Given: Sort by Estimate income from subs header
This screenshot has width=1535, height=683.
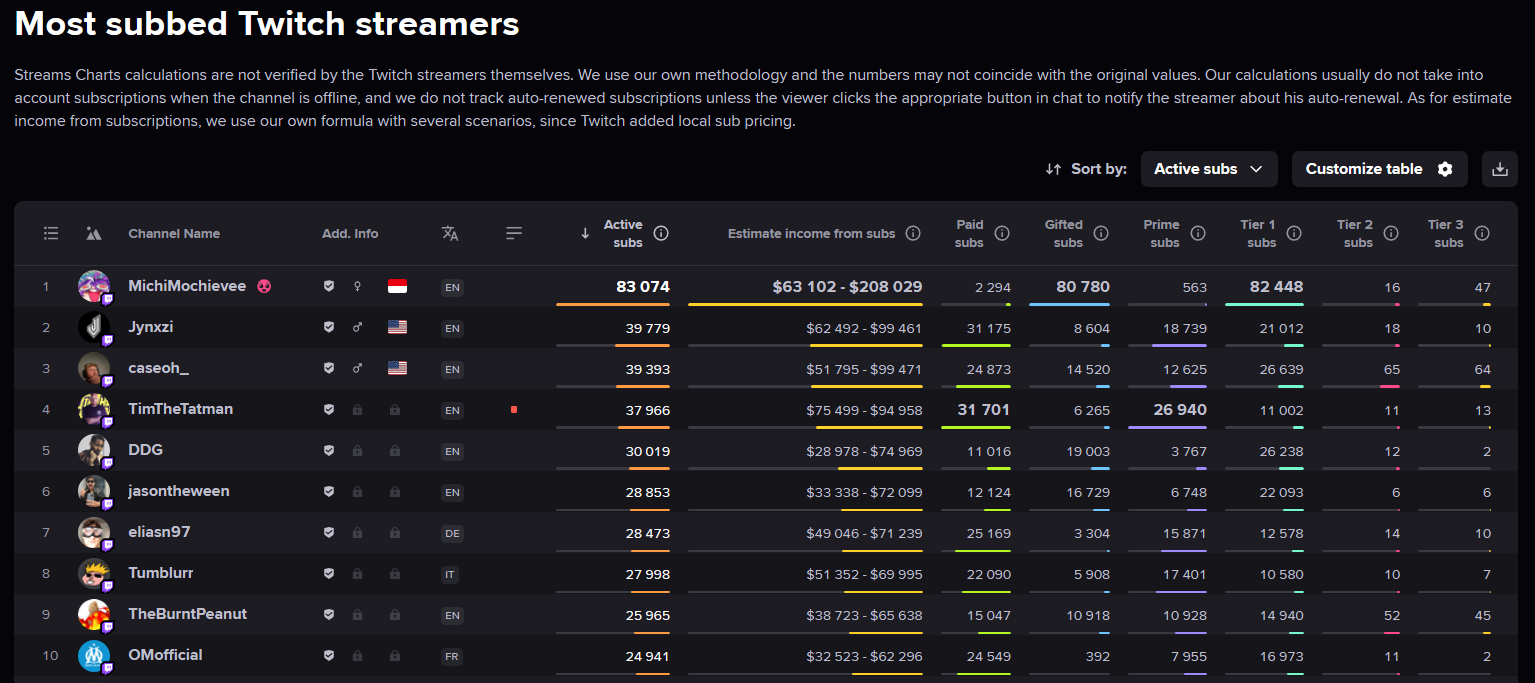Looking at the screenshot, I should [811, 233].
